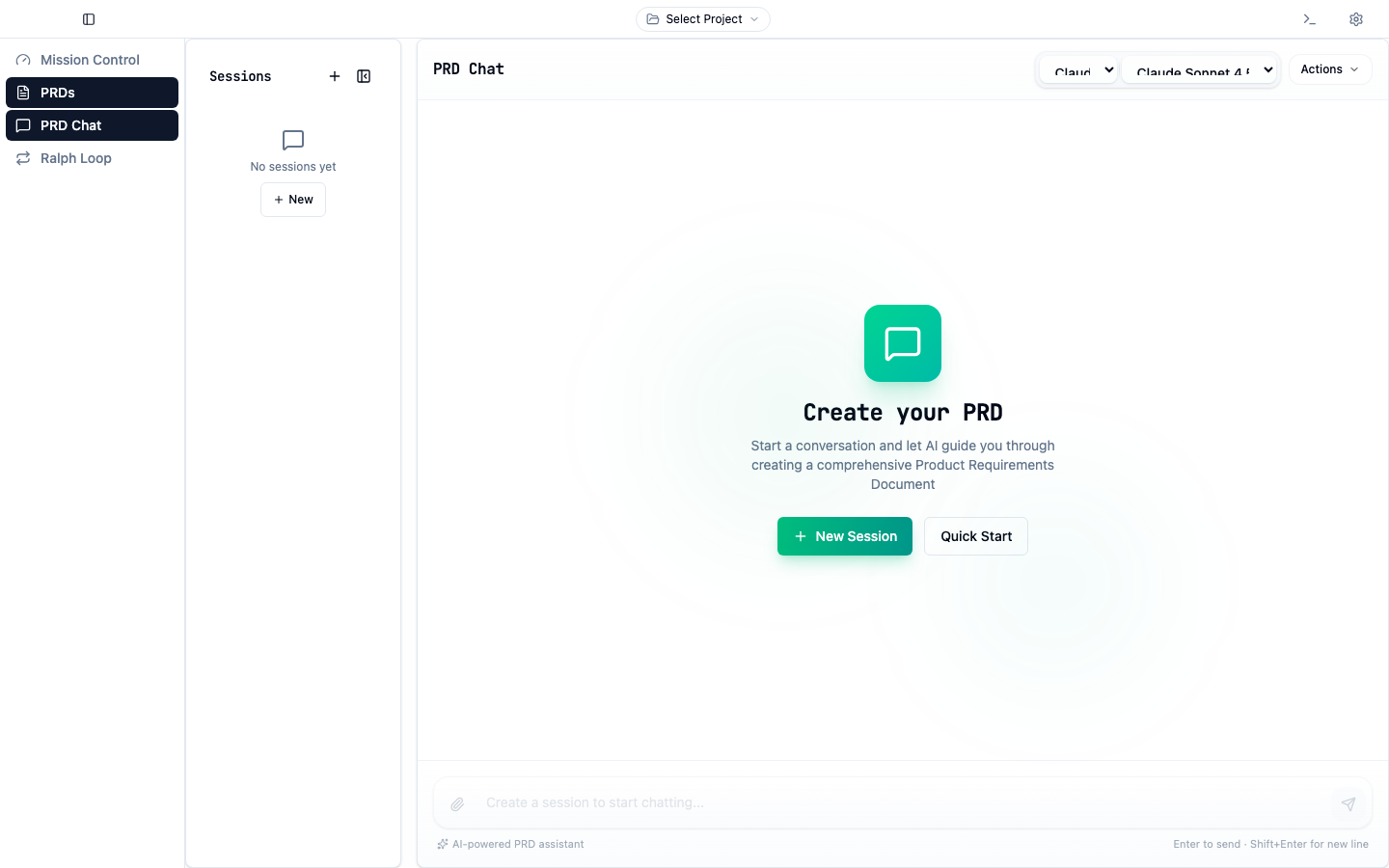This screenshot has width=1389, height=868.
Task: Open the PRDs section
Action: click(x=92, y=93)
